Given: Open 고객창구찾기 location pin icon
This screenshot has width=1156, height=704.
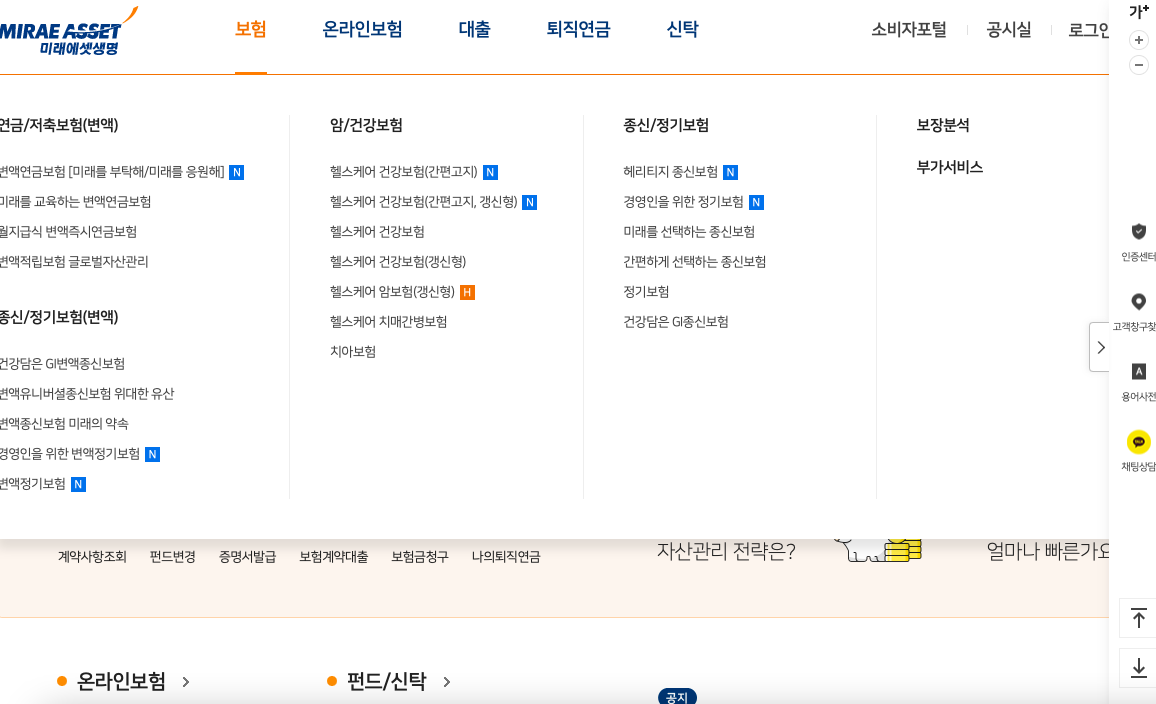Looking at the screenshot, I should coord(1138,302).
